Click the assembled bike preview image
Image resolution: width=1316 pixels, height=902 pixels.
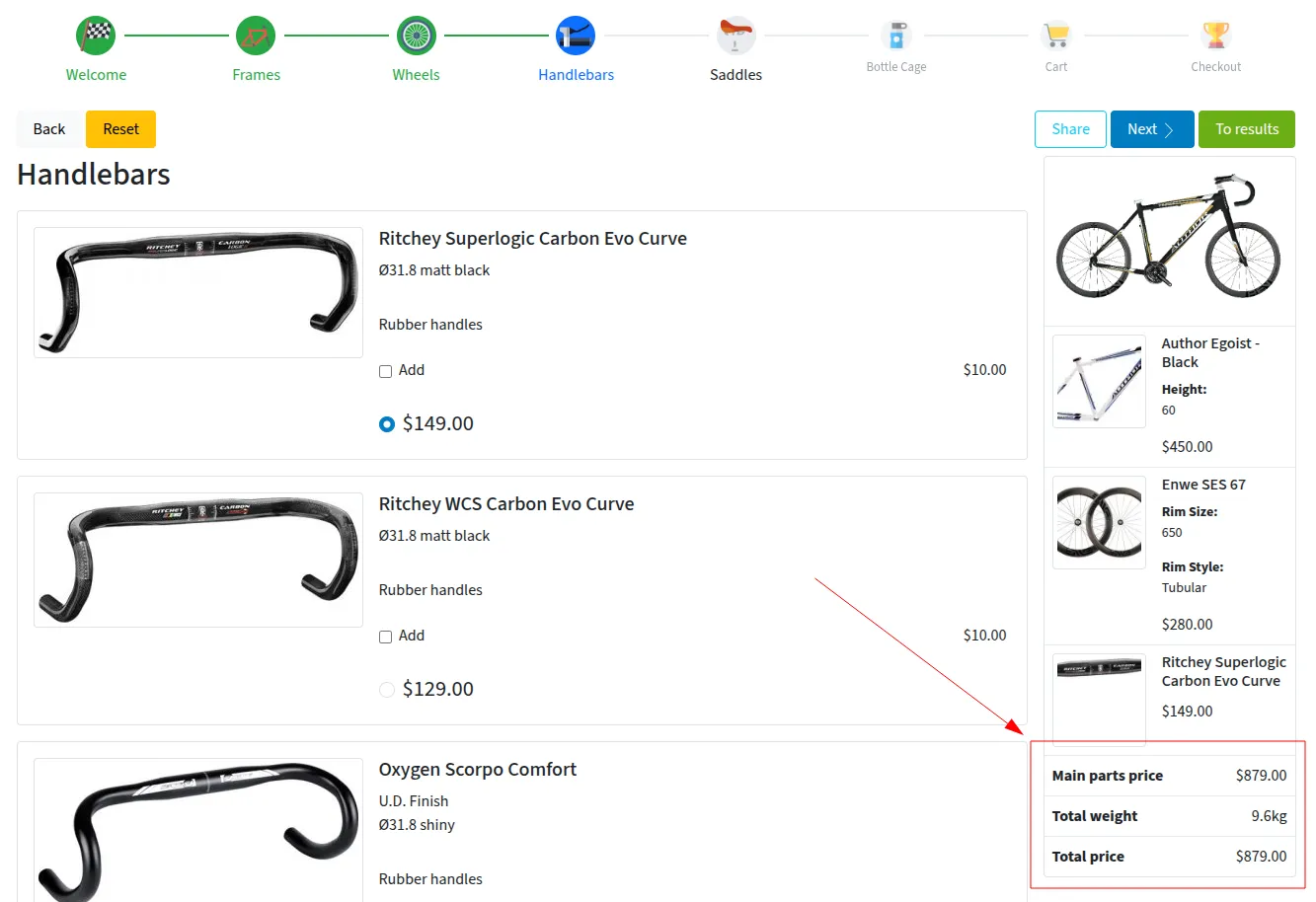pyautogui.click(x=1169, y=238)
